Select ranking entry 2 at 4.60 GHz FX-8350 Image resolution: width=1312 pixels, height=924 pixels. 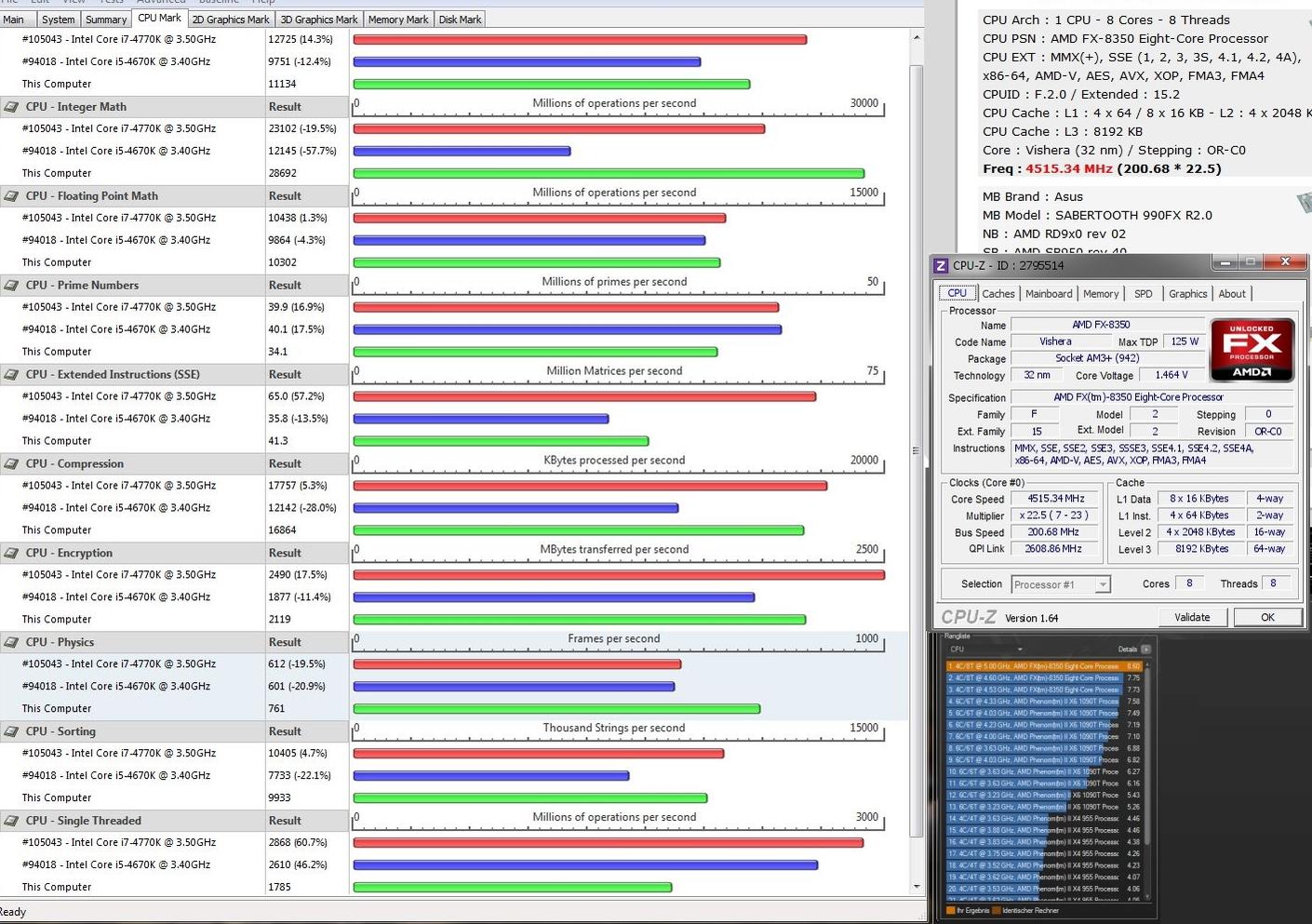tap(1044, 678)
